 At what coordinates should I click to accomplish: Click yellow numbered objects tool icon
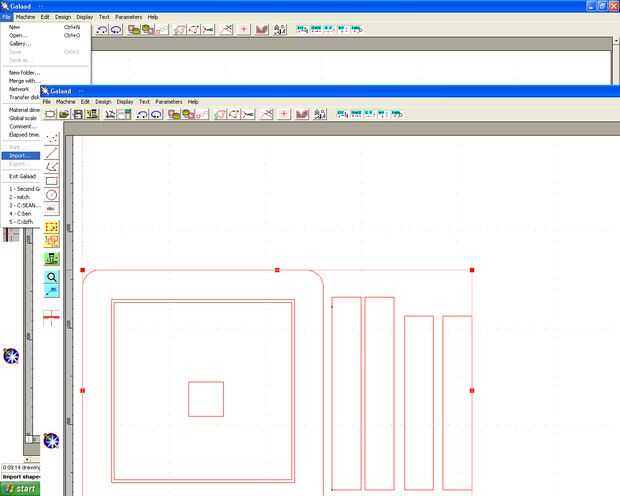click(x=52, y=241)
